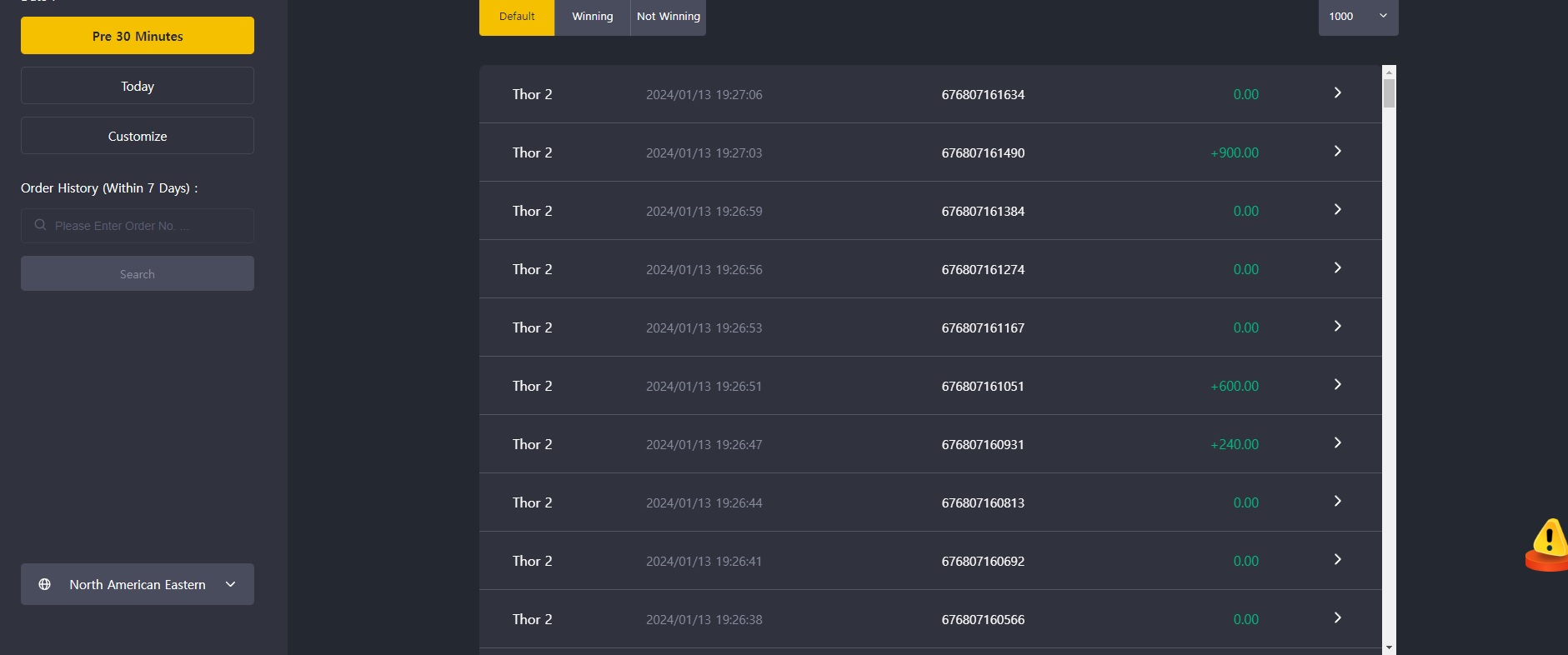
Task: Expand order 676807160692 details arrow
Action: [1337, 560]
